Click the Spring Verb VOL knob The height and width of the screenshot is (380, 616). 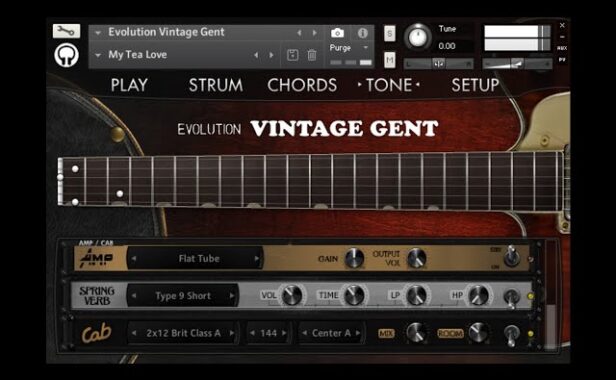[x=292, y=296]
